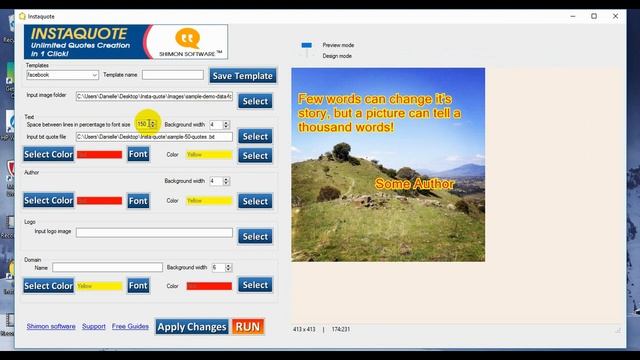Click Select Color button in Domain section
The image size is (640, 360).
coord(49,286)
